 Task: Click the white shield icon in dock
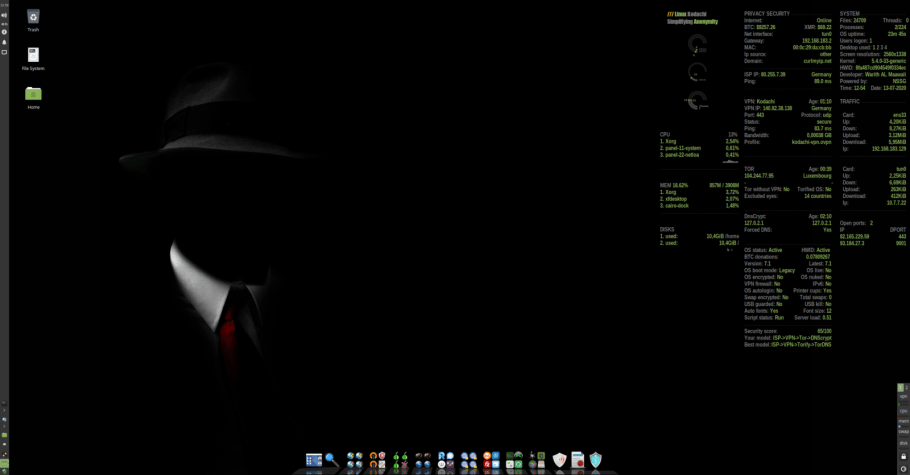pyautogui.click(x=560, y=460)
